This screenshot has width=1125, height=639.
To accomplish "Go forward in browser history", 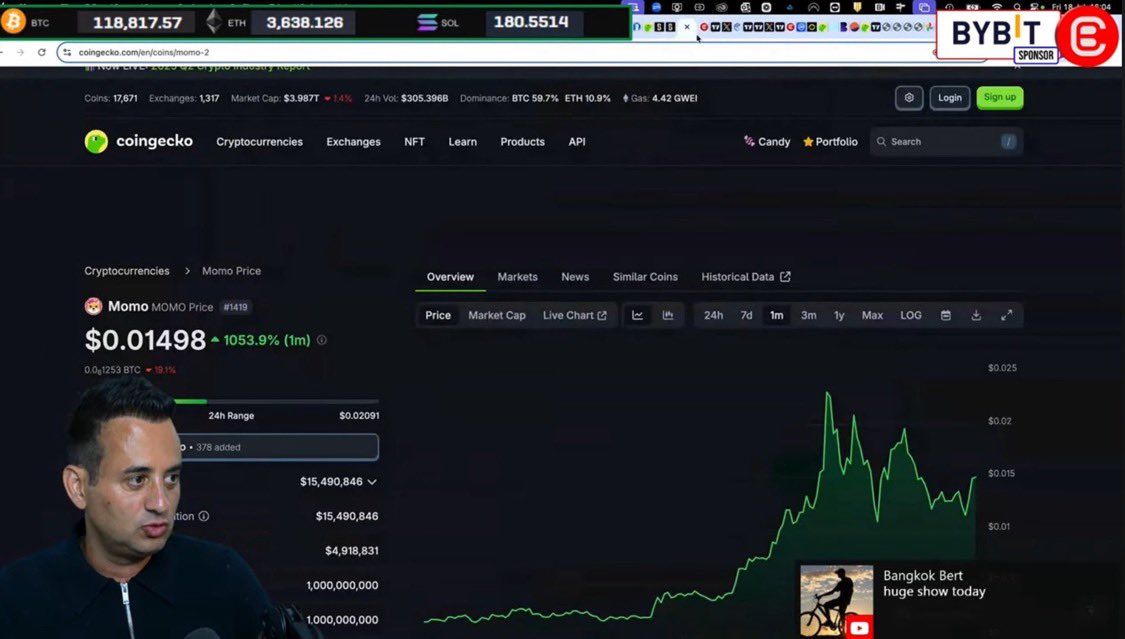I will (x=19, y=52).
